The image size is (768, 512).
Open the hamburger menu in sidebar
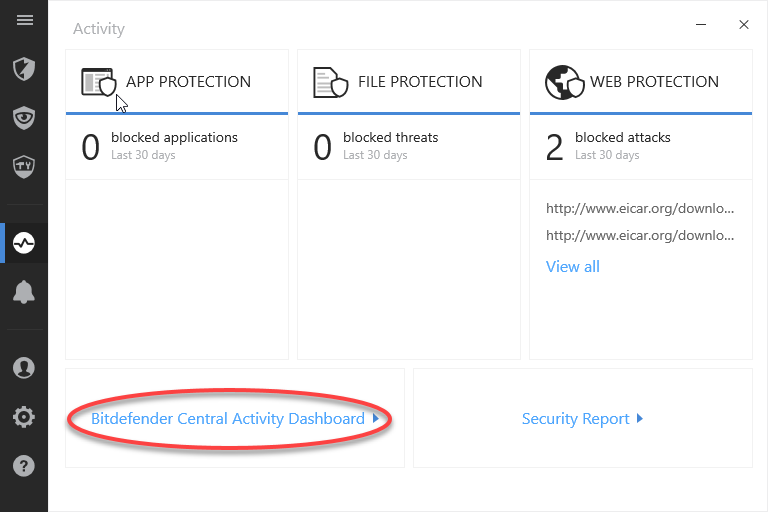24,20
